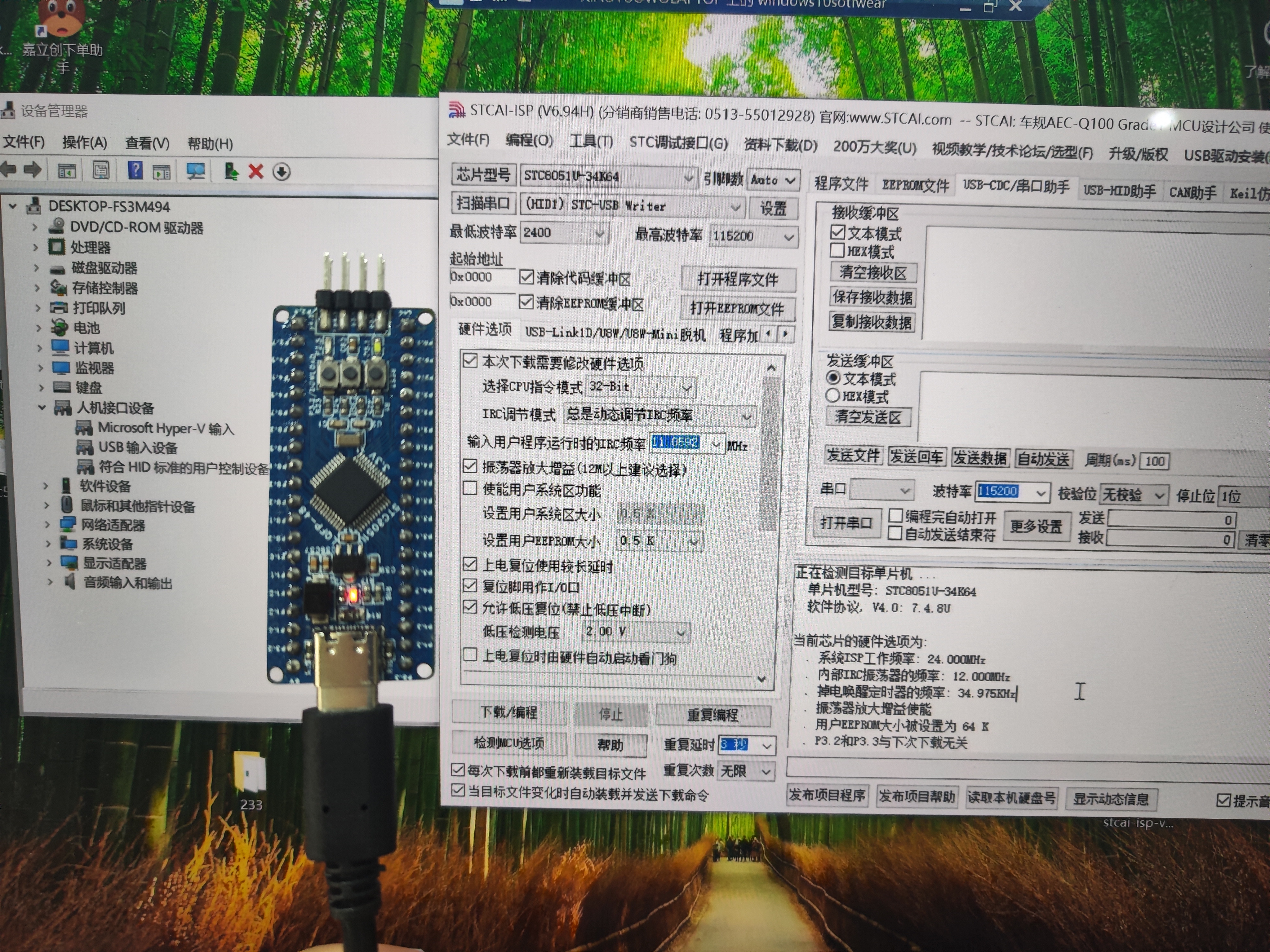Select HEX模式 radio in send buffer

[833, 396]
